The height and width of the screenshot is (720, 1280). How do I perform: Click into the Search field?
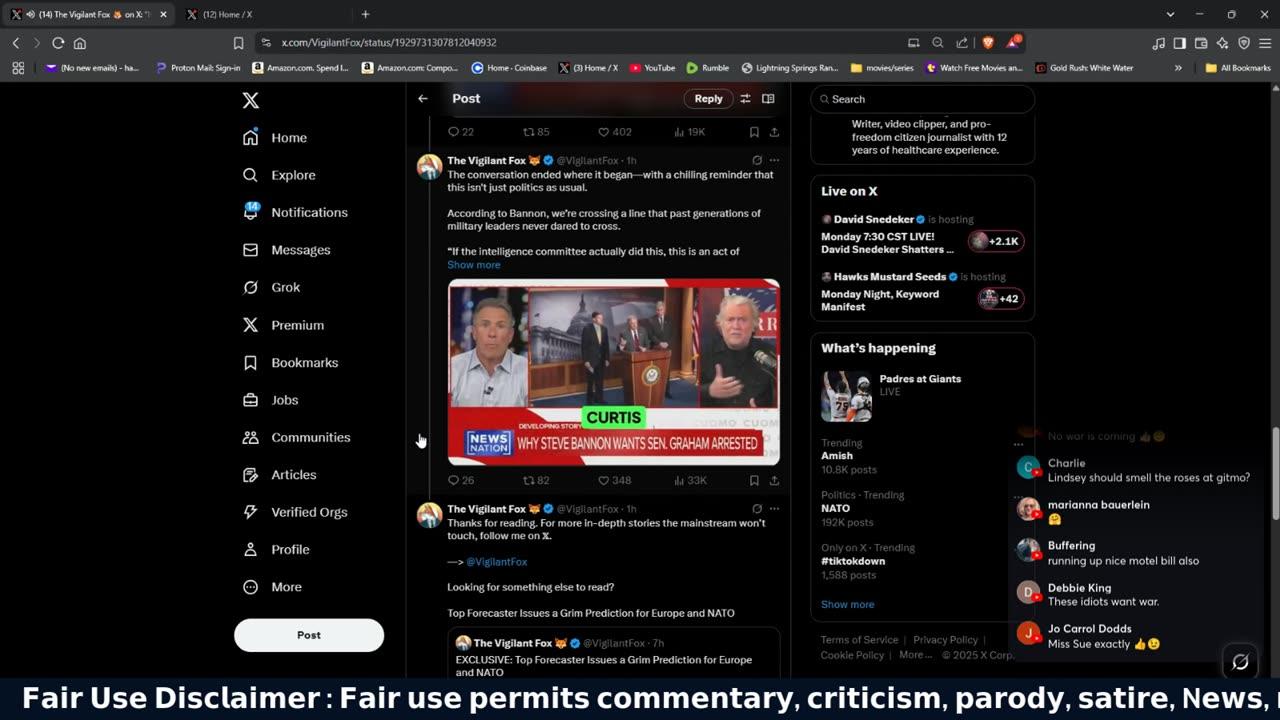click(922, 99)
